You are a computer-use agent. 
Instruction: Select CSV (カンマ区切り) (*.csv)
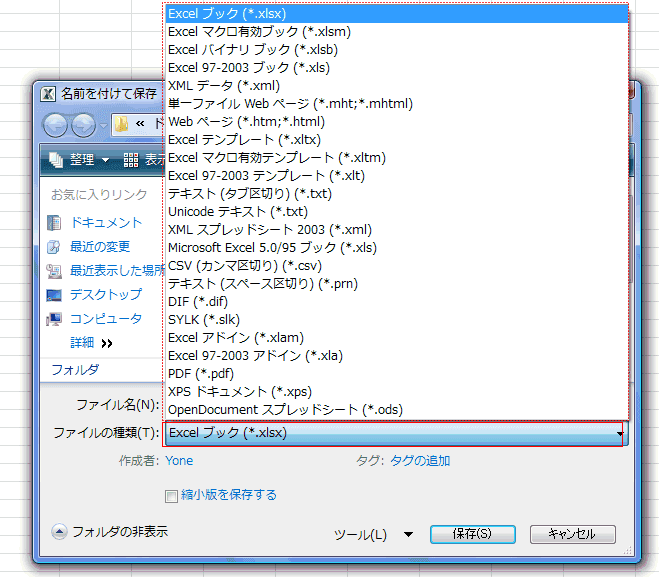(x=395, y=266)
